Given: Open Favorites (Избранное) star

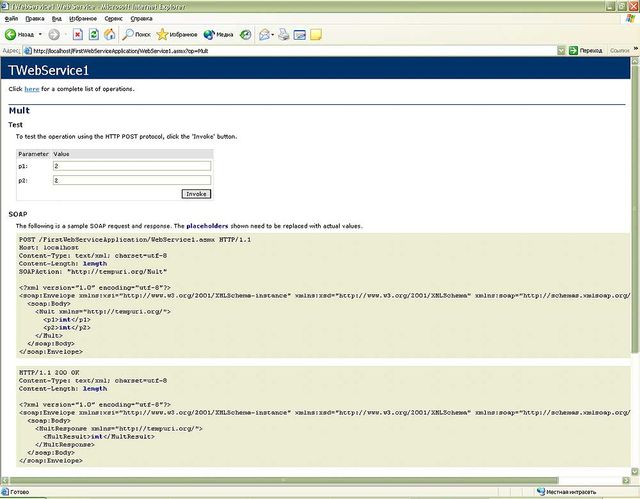Looking at the screenshot, I should (x=162, y=35).
